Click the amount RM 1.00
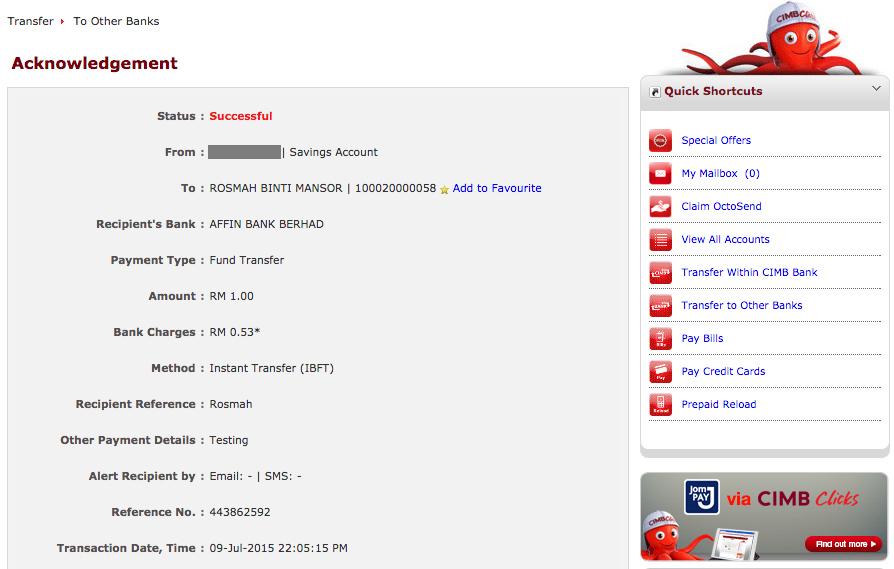Viewport: 894px width, 569px height. tap(231, 296)
